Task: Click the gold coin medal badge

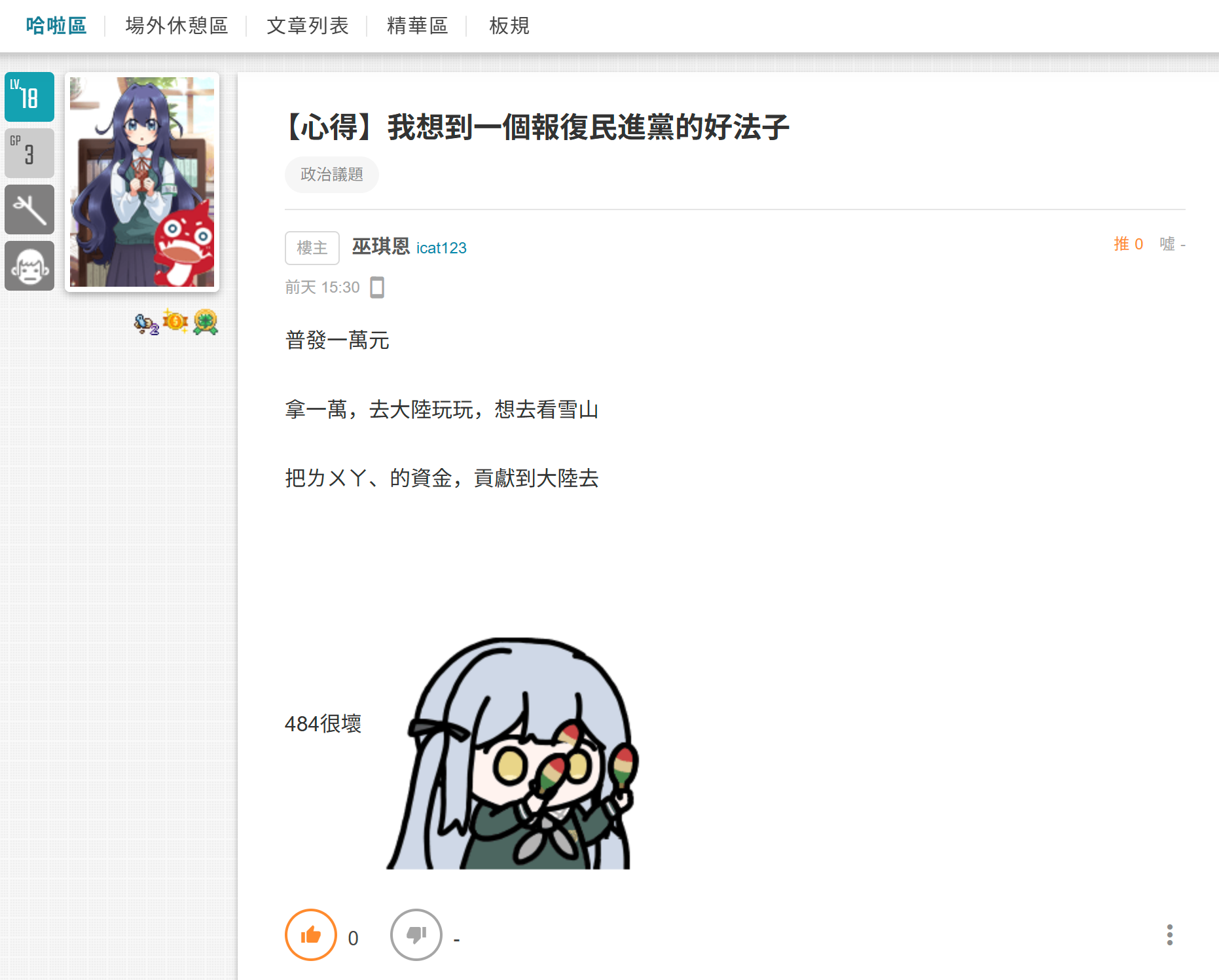Action: [175, 321]
